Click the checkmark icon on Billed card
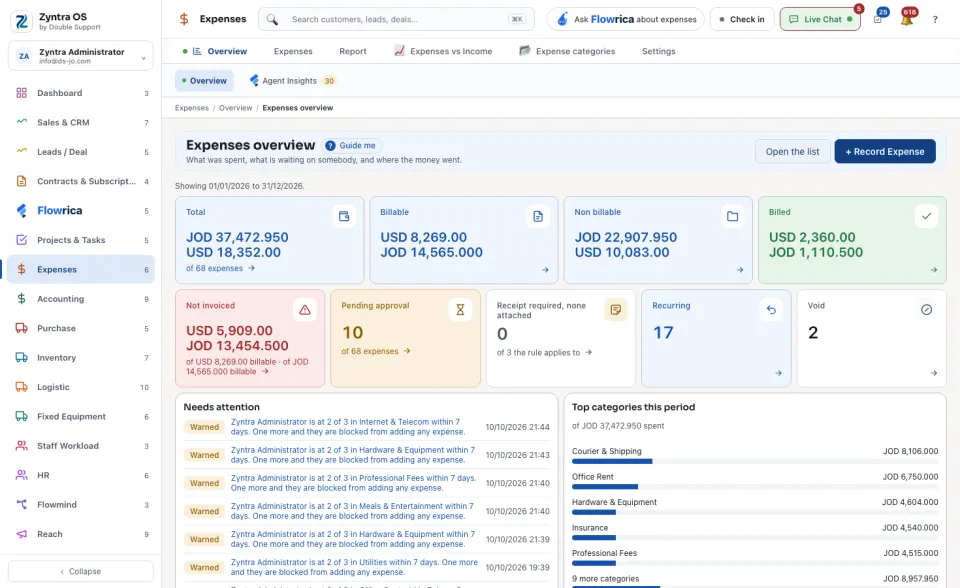The image size is (960, 588). (x=926, y=216)
